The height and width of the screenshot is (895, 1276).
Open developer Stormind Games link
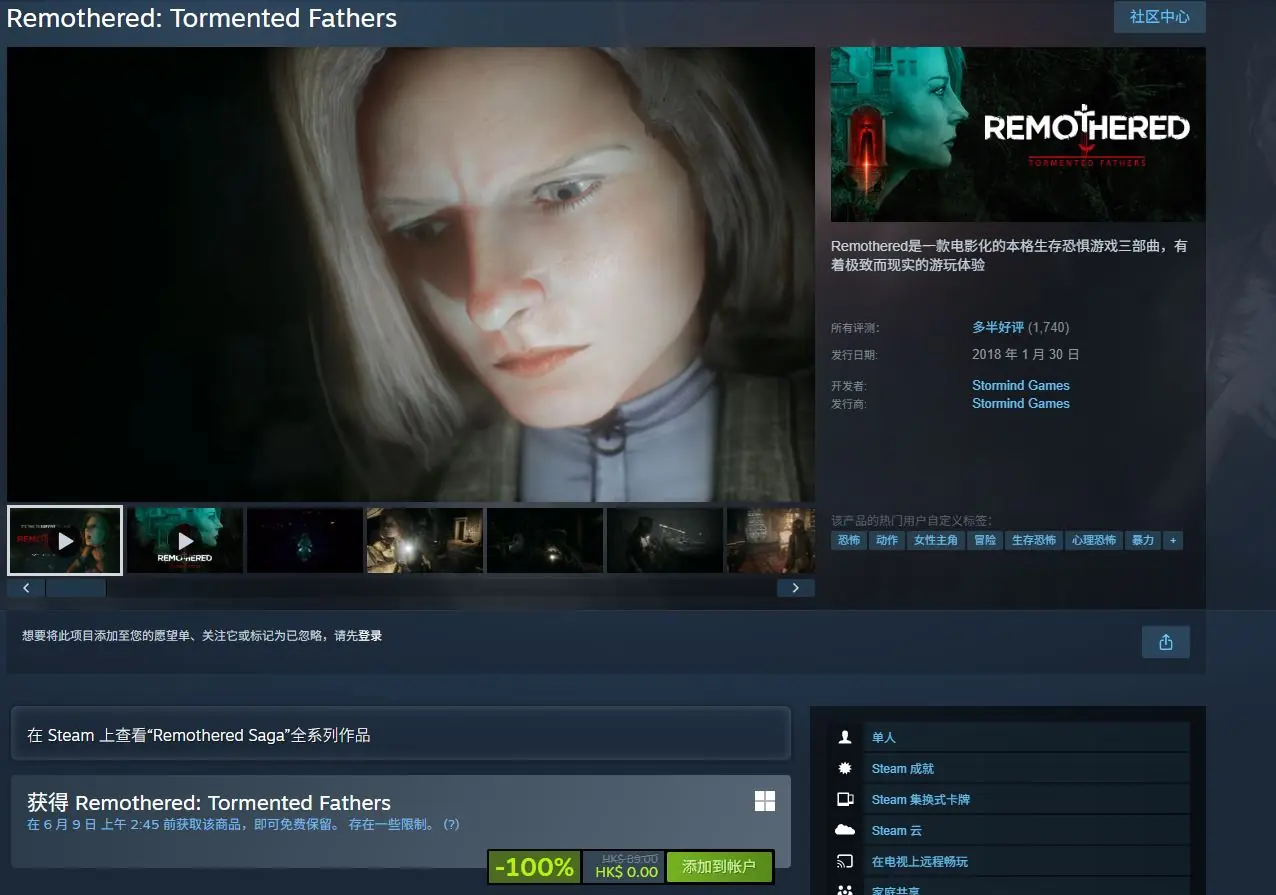1021,385
